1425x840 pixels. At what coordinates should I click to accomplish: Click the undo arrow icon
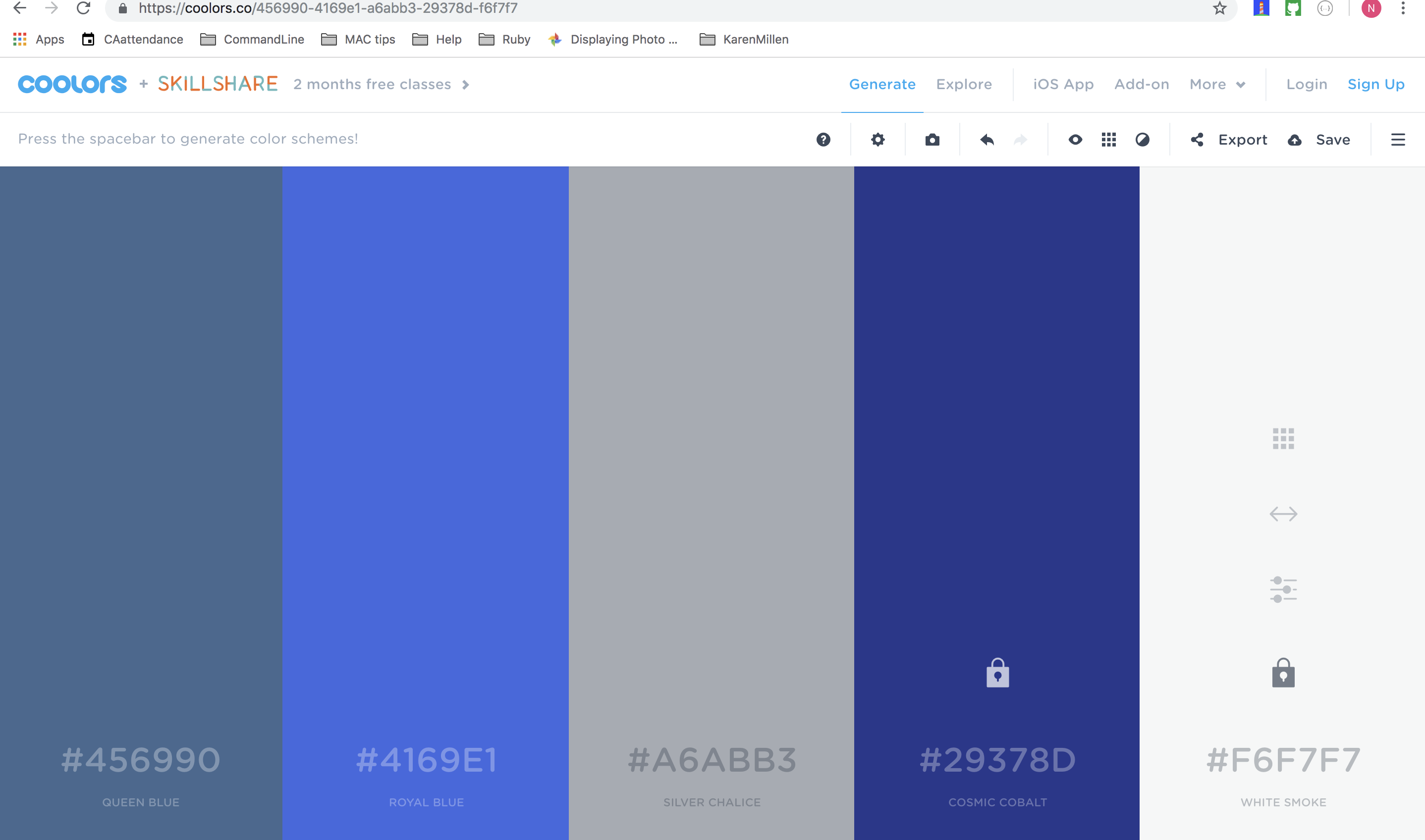coord(987,140)
